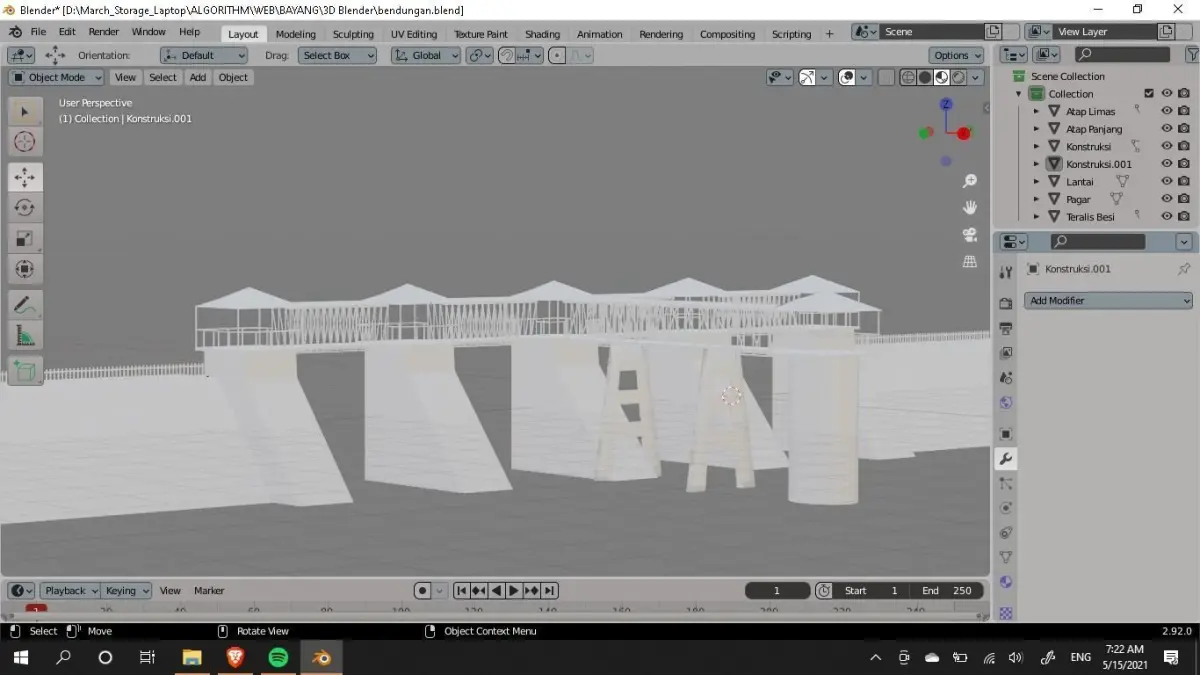The height and width of the screenshot is (675, 1200).
Task: Open Modifier properties wrench tab
Action: point(1006,459)
